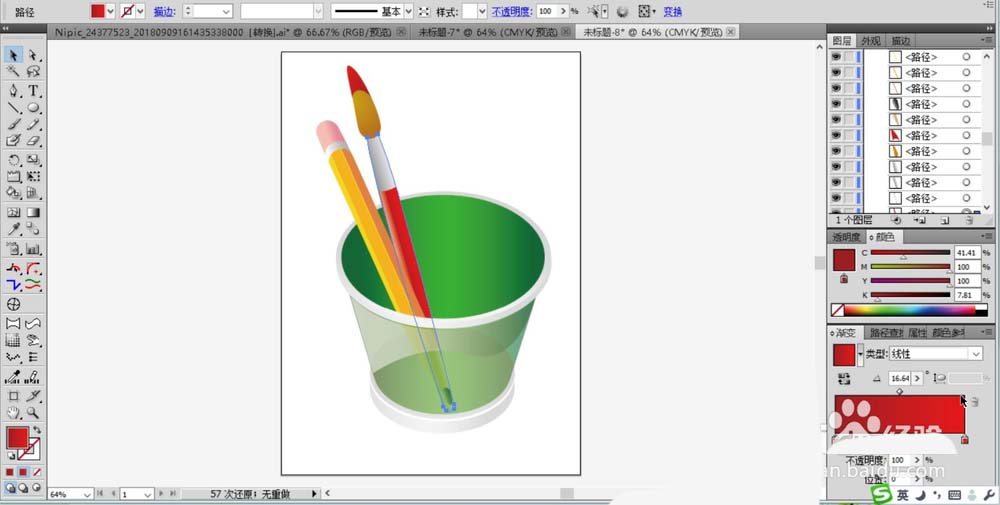Open the 描边 stroke panel tab
This screenshot has height=505, width=1000.
pyautogui.click(x=901, y=41)
